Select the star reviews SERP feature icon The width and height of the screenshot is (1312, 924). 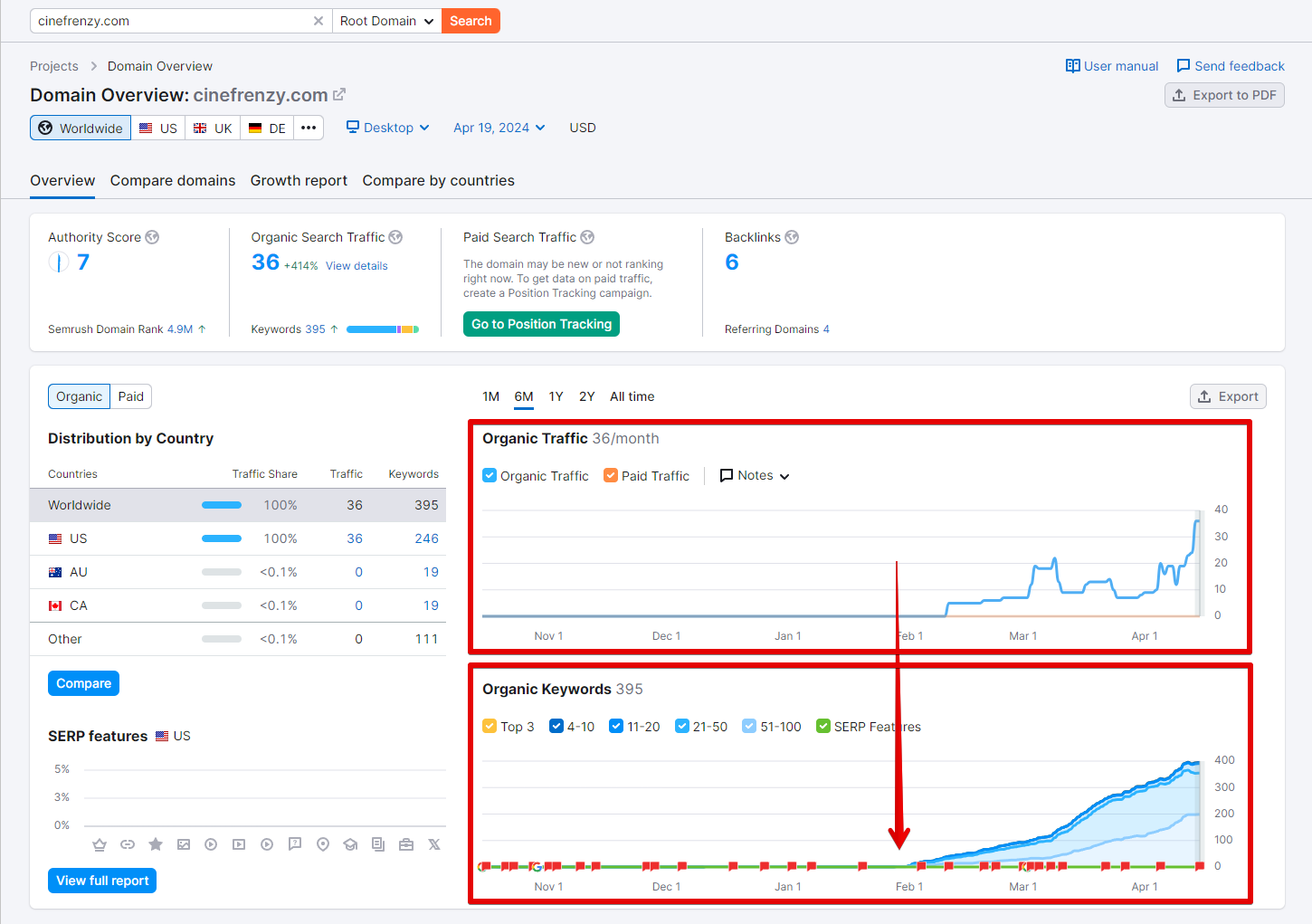click(x=156, y=844)
